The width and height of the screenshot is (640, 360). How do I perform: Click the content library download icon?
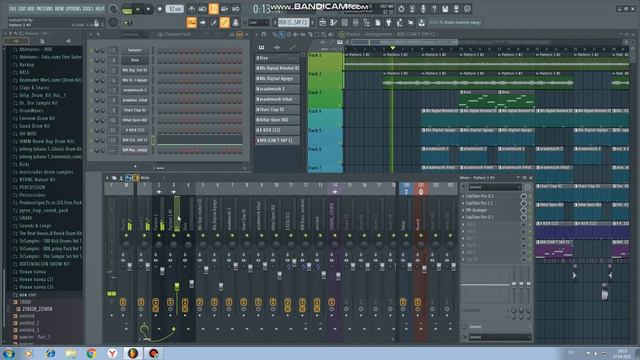(x=422, y=22)
